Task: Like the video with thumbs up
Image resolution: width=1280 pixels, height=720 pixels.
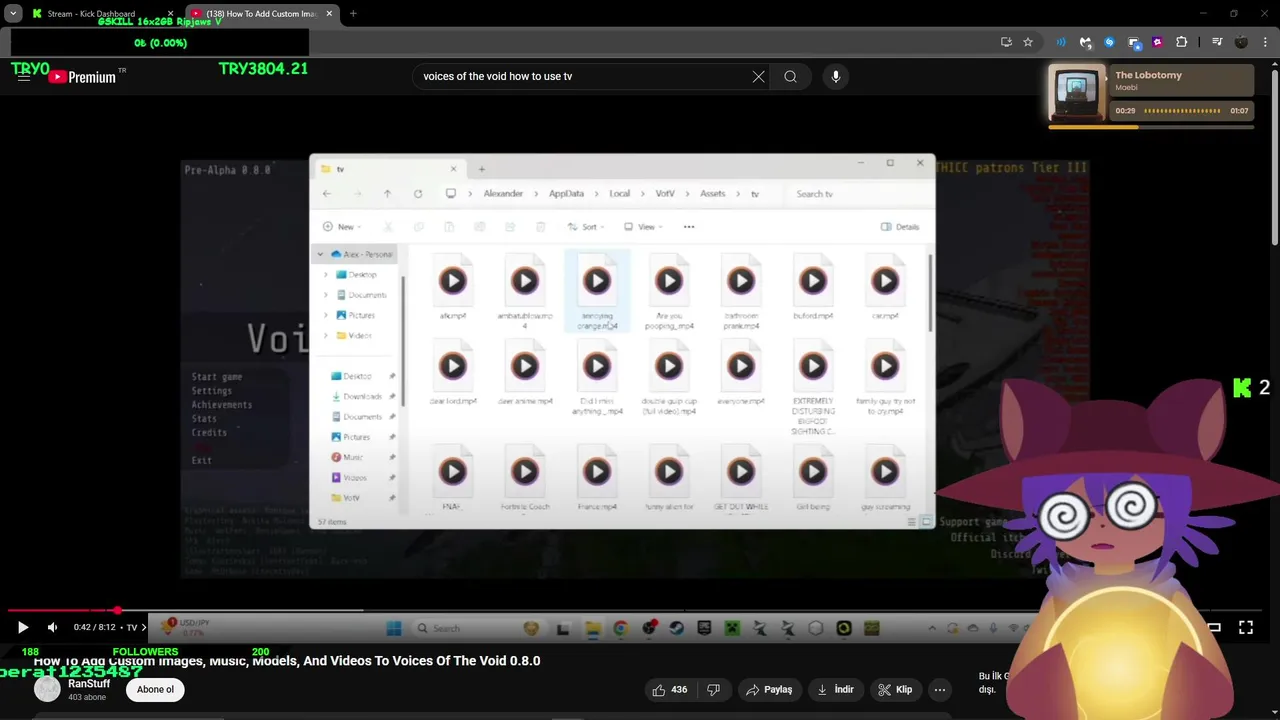Action: tap(670, 689)
